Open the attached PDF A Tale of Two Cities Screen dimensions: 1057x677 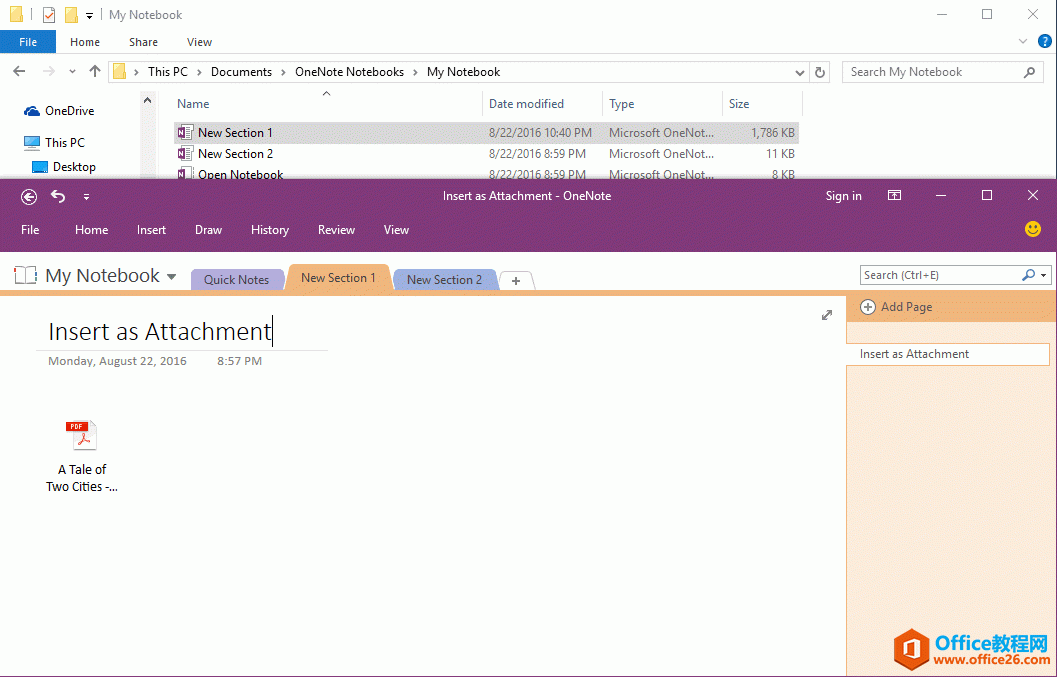point(81,434)
